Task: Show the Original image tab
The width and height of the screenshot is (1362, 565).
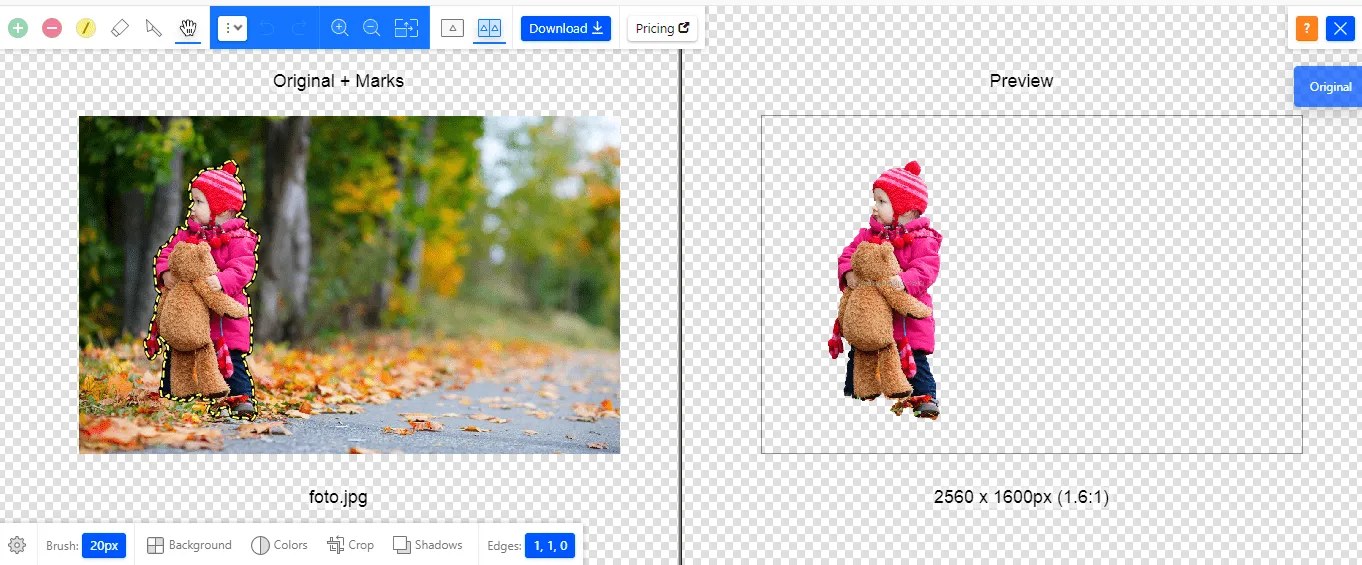Action: click(x=1330, y=87)
